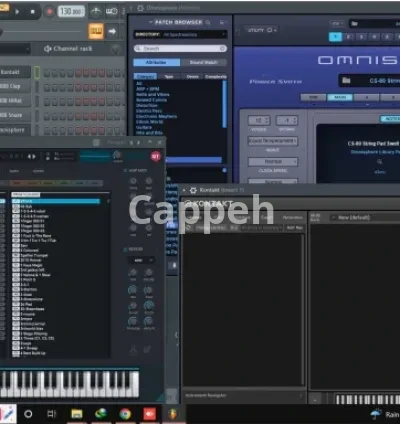Toggle the metronome icon next to tempo

tap(96, 11)
